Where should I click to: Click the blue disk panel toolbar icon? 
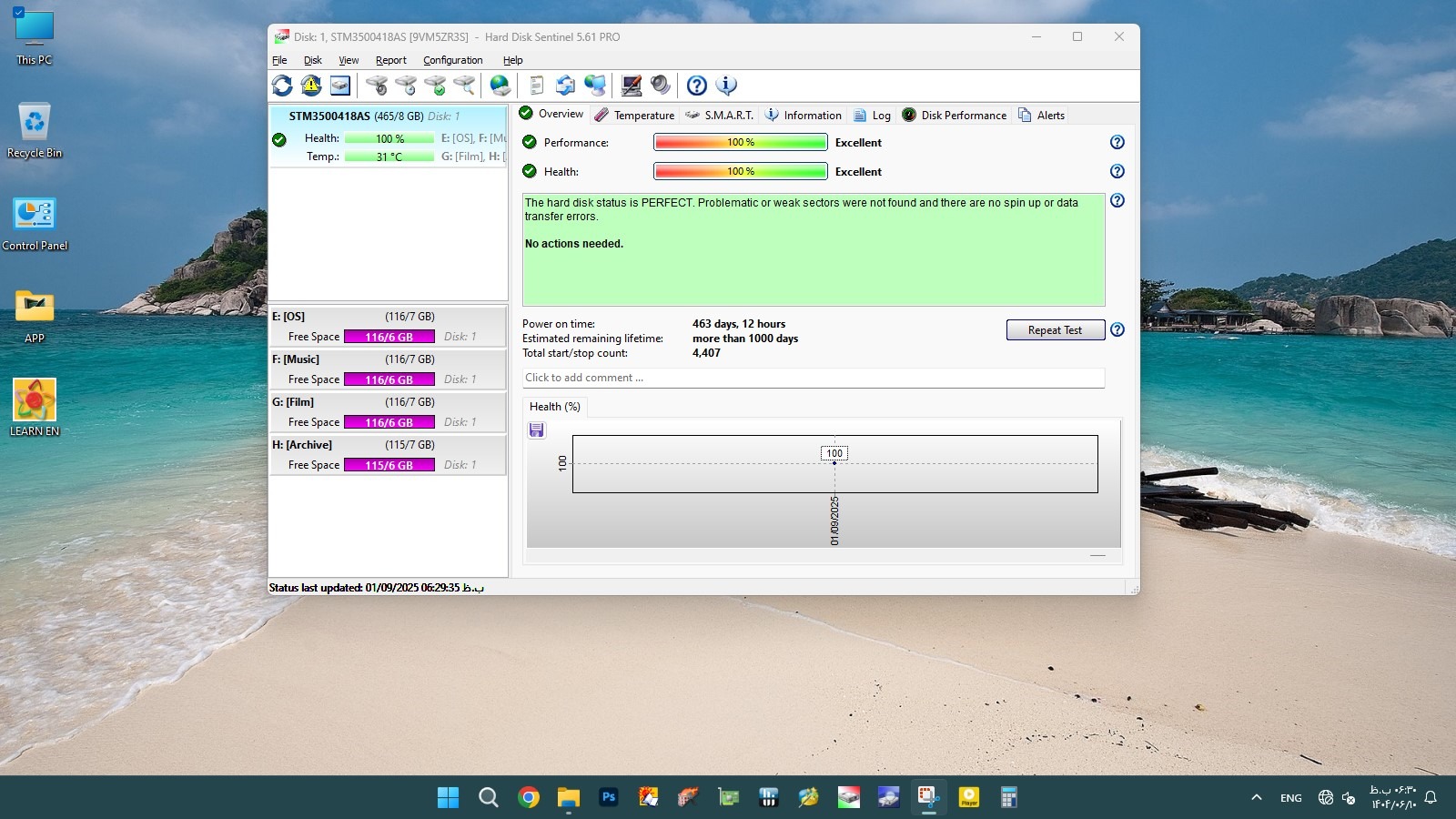[x=340, y=86]
